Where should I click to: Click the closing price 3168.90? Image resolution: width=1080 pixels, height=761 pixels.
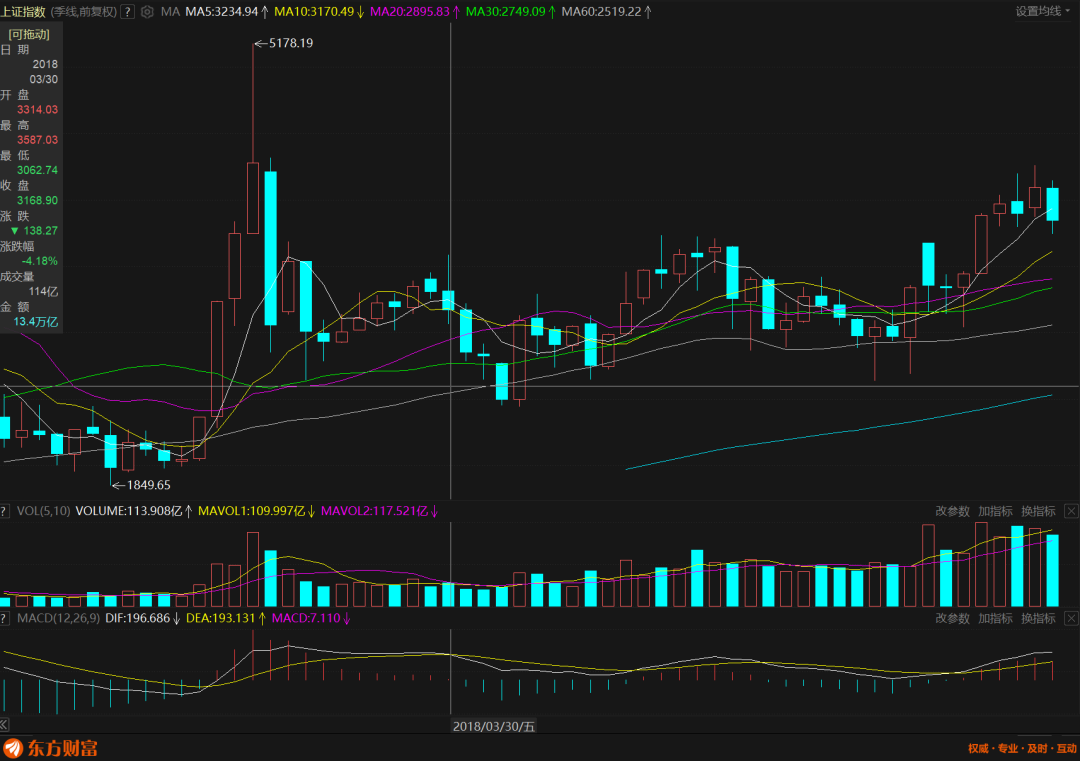click(37, 200)
